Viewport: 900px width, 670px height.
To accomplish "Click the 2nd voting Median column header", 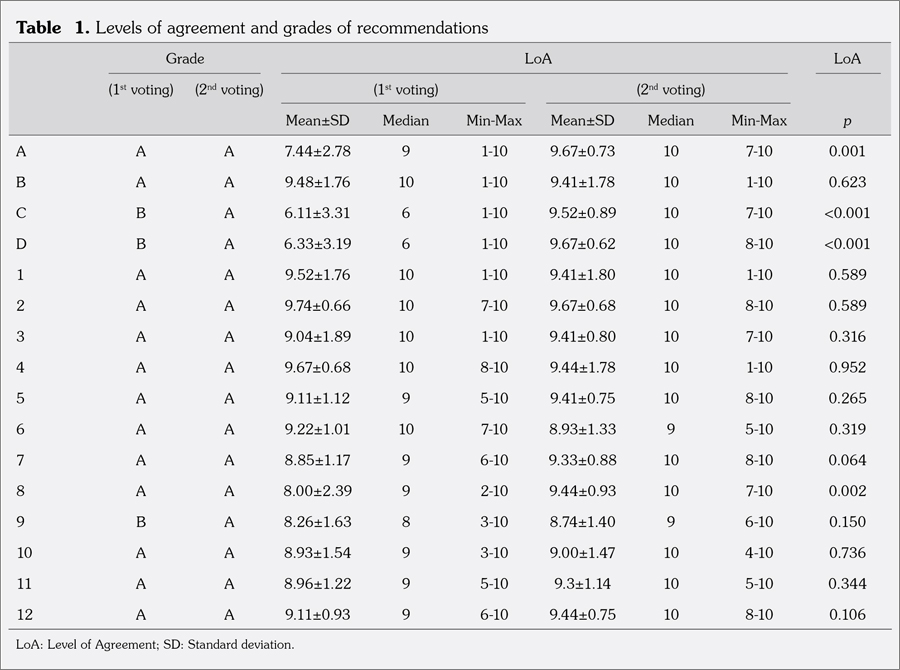I will 670,121.
